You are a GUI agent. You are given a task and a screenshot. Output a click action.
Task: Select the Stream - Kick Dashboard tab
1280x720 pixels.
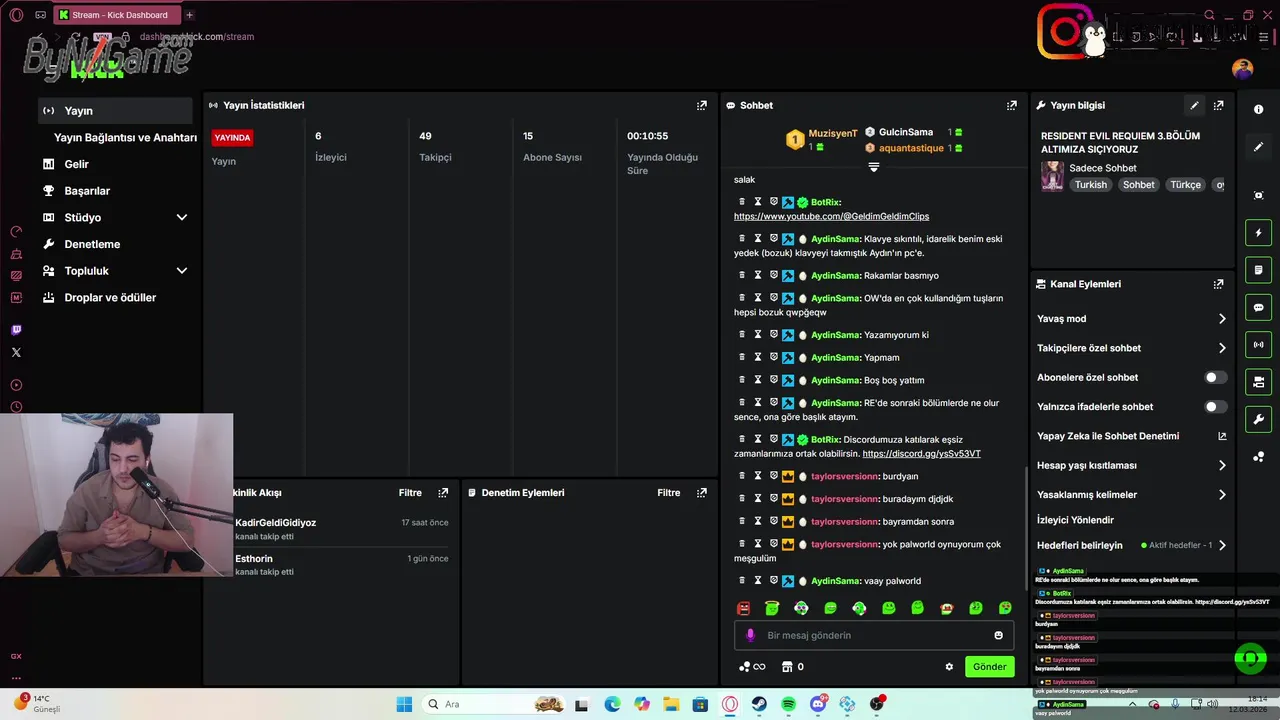point(117,15)
